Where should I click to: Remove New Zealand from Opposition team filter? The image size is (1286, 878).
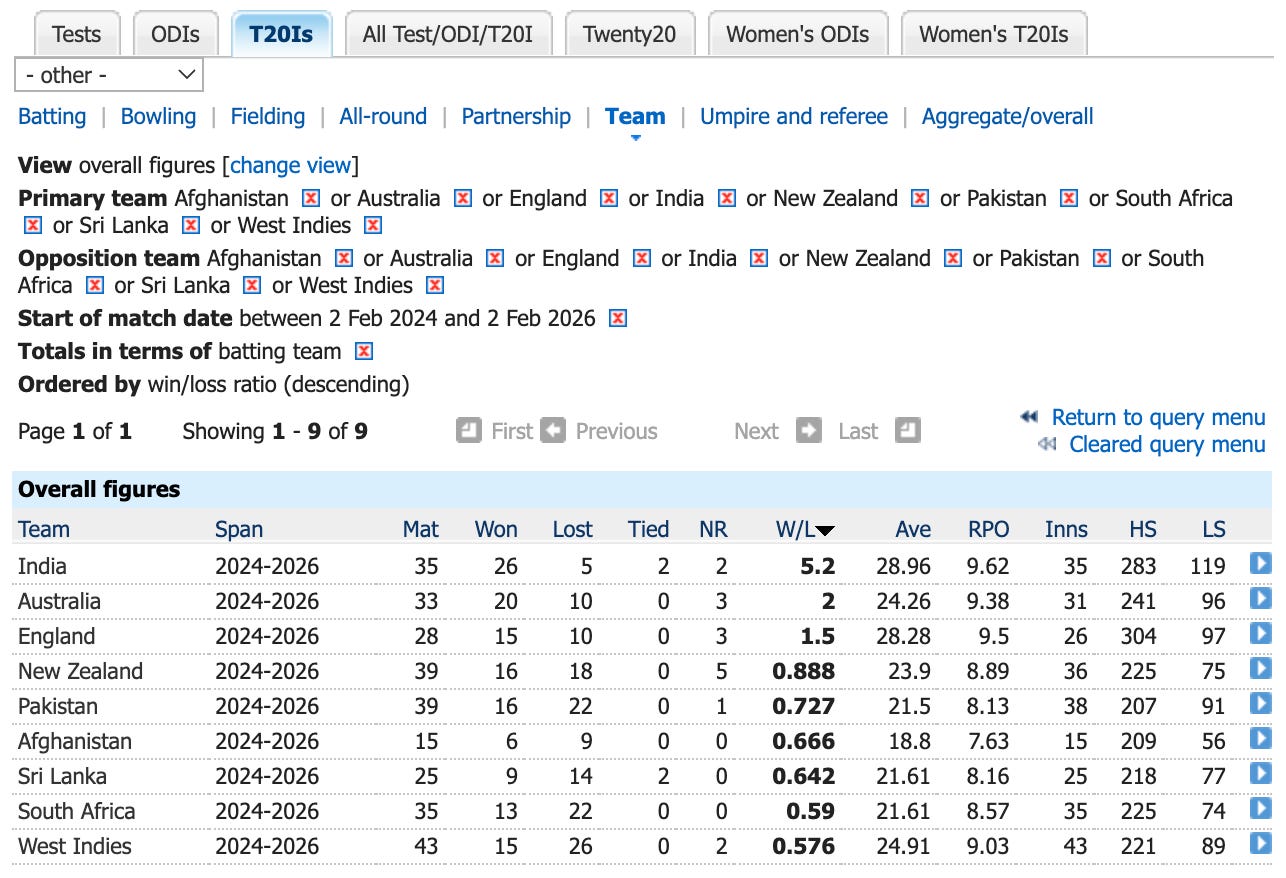click(953, 258)
